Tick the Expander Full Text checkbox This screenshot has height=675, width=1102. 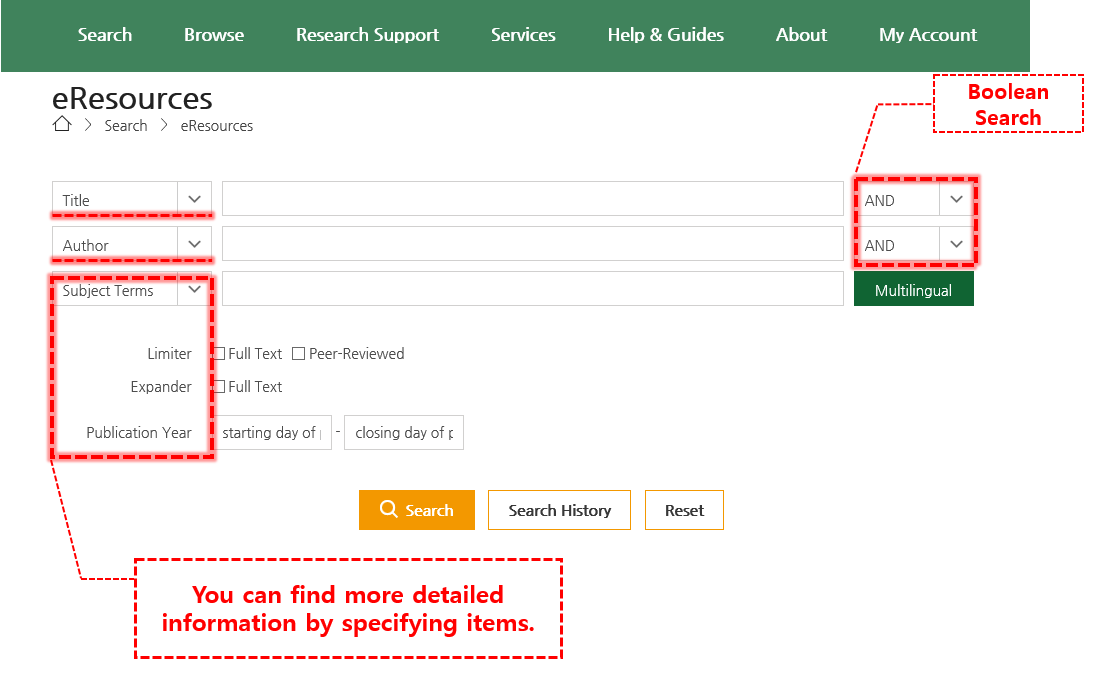coord(219,387)
